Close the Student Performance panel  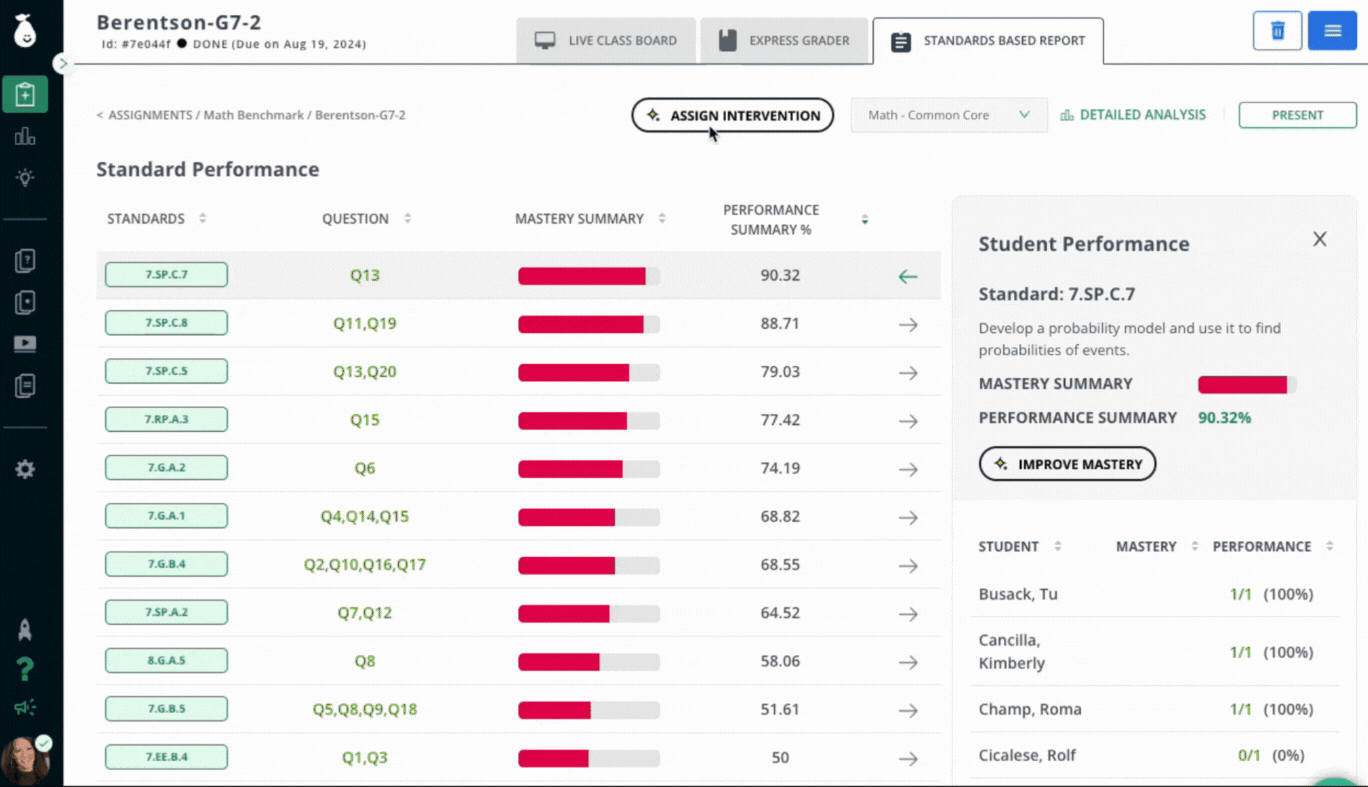[x=1320, y=239]
